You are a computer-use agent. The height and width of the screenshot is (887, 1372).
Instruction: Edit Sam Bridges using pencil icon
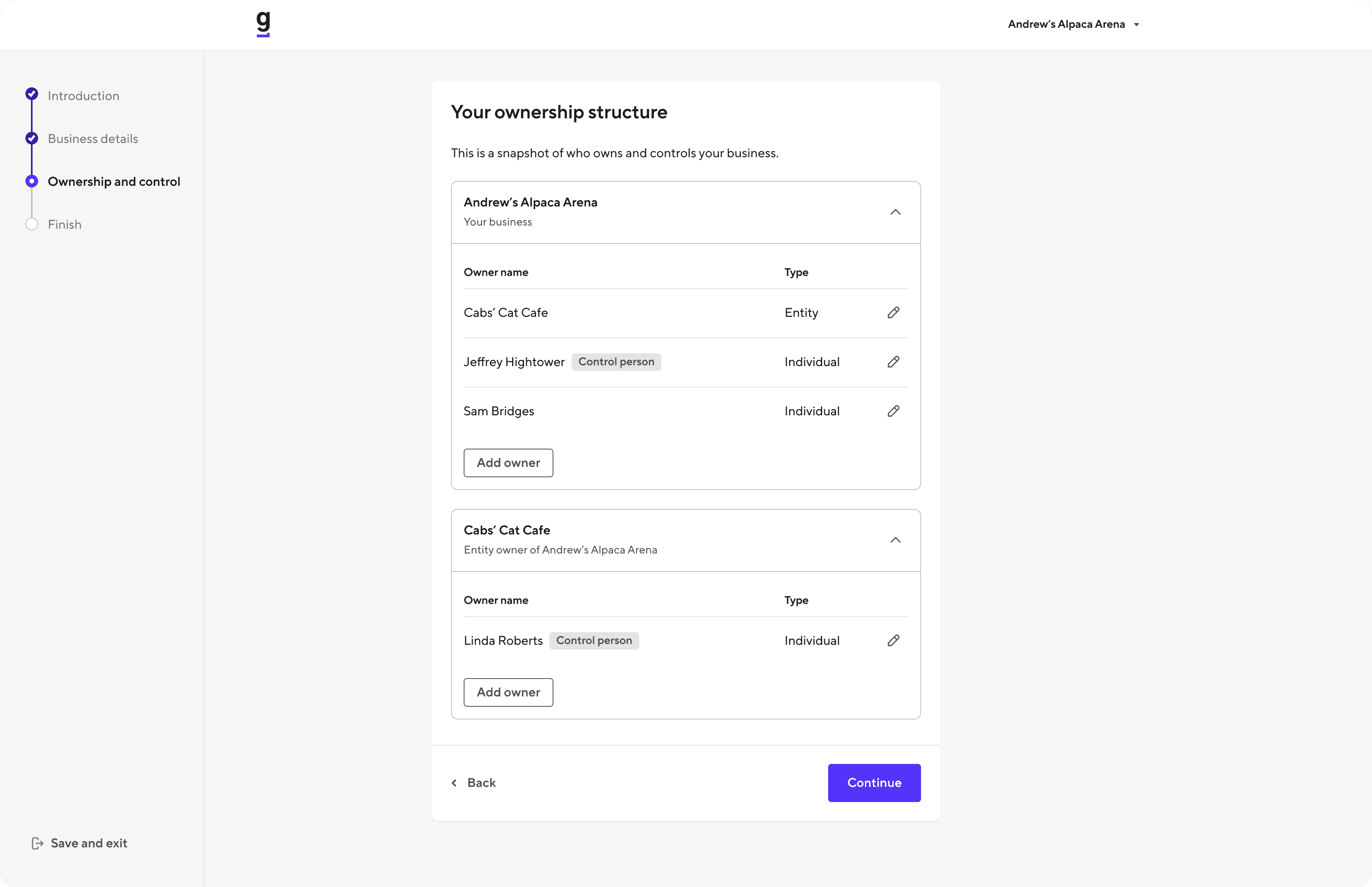tap(893, 411)
